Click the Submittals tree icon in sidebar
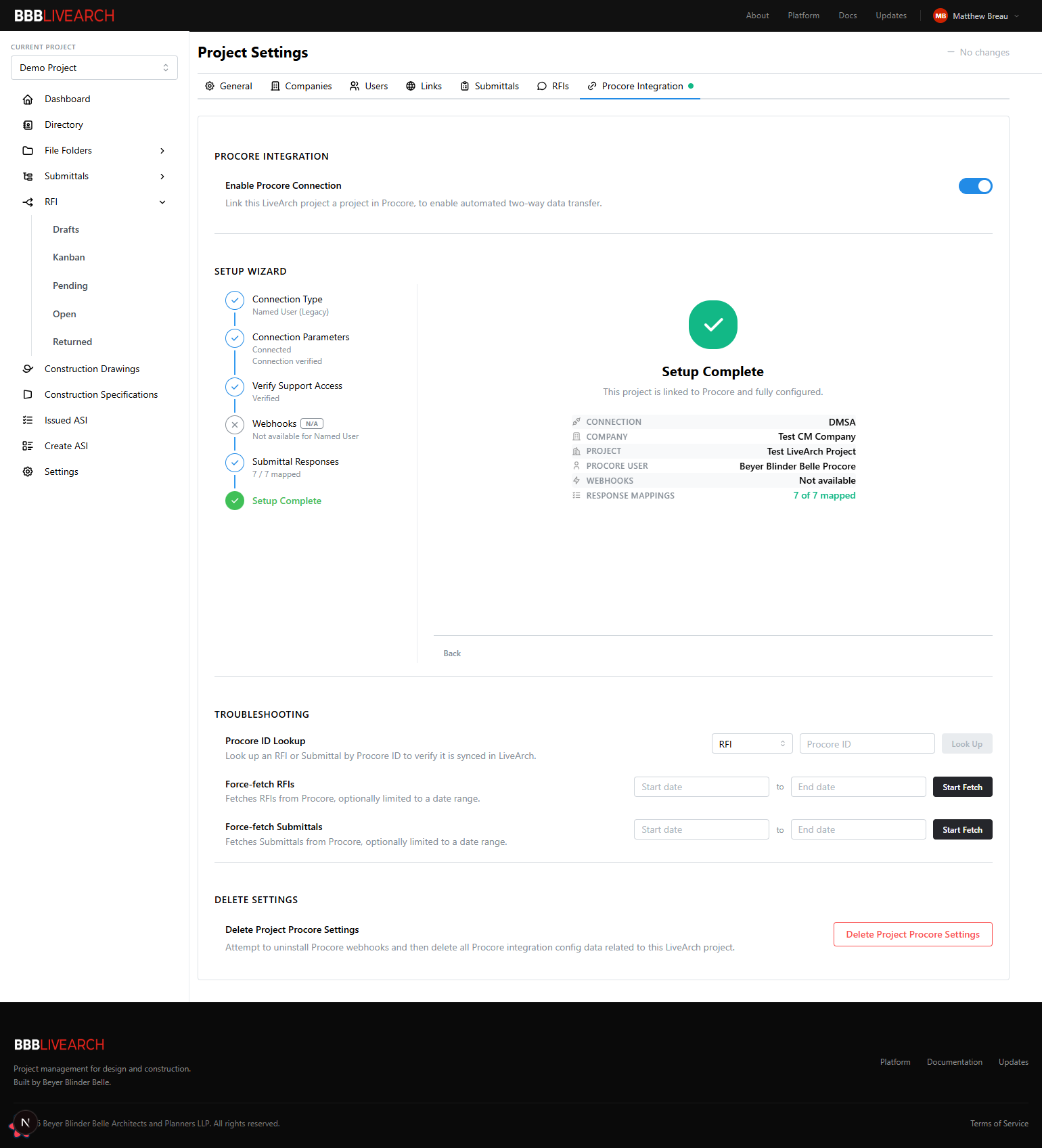This screenshot has width=1042, height=1148. (28, 177)
